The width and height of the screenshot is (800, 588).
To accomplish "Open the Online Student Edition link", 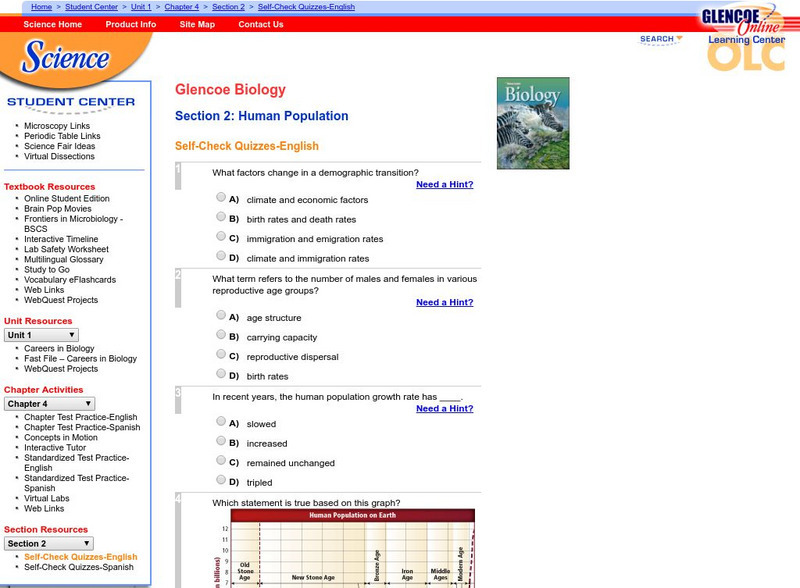I will 67,198.
